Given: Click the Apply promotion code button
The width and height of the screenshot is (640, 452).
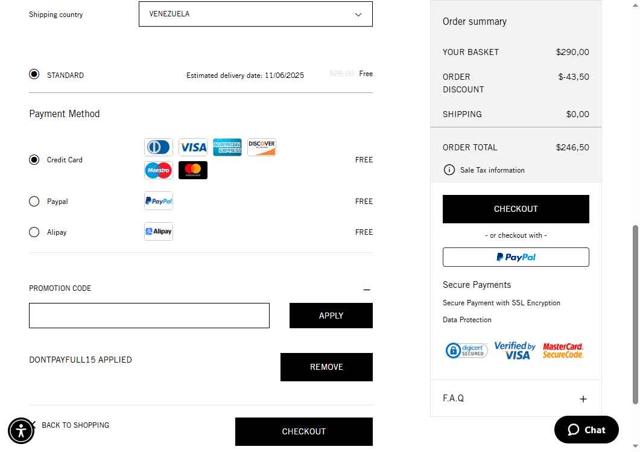Looking at the screenshot, I should tap(331, 316).
